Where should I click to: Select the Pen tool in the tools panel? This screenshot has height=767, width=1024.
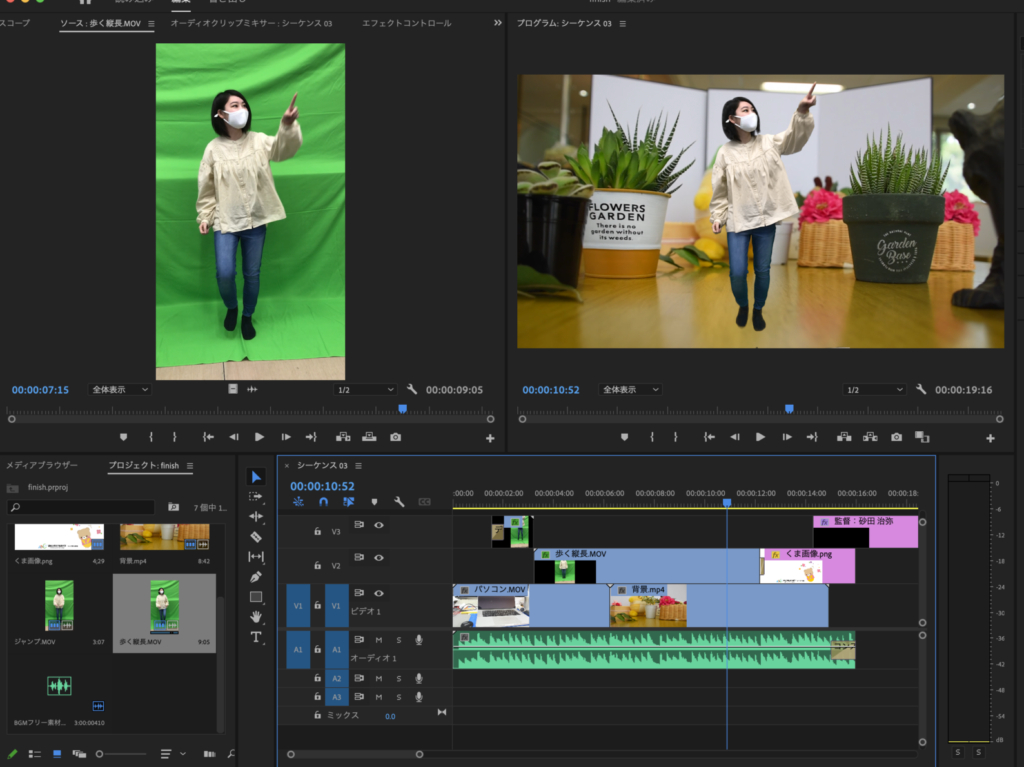click(256, 577)
